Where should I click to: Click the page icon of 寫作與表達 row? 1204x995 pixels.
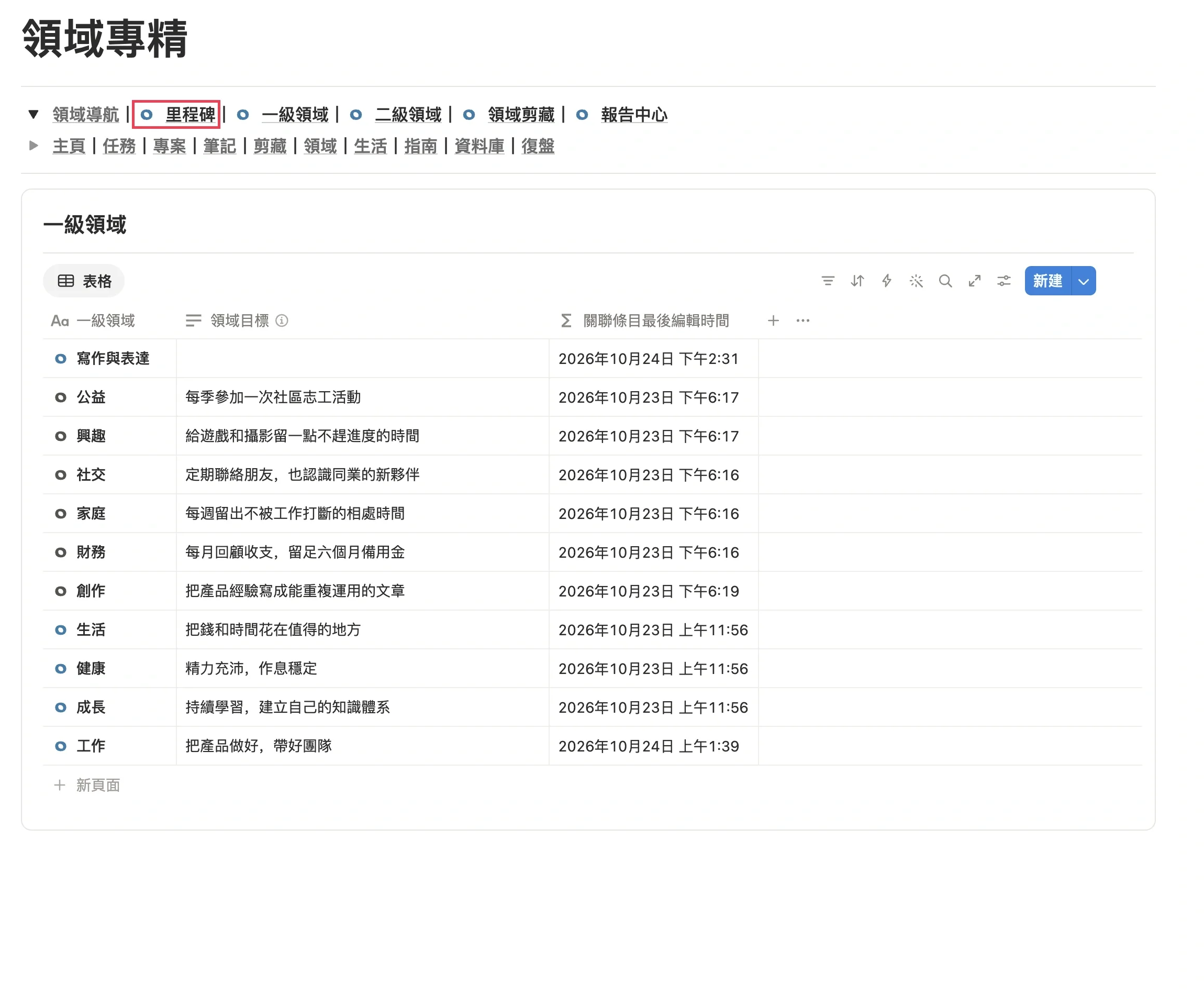pyautogui.click(x=60, y=359)
